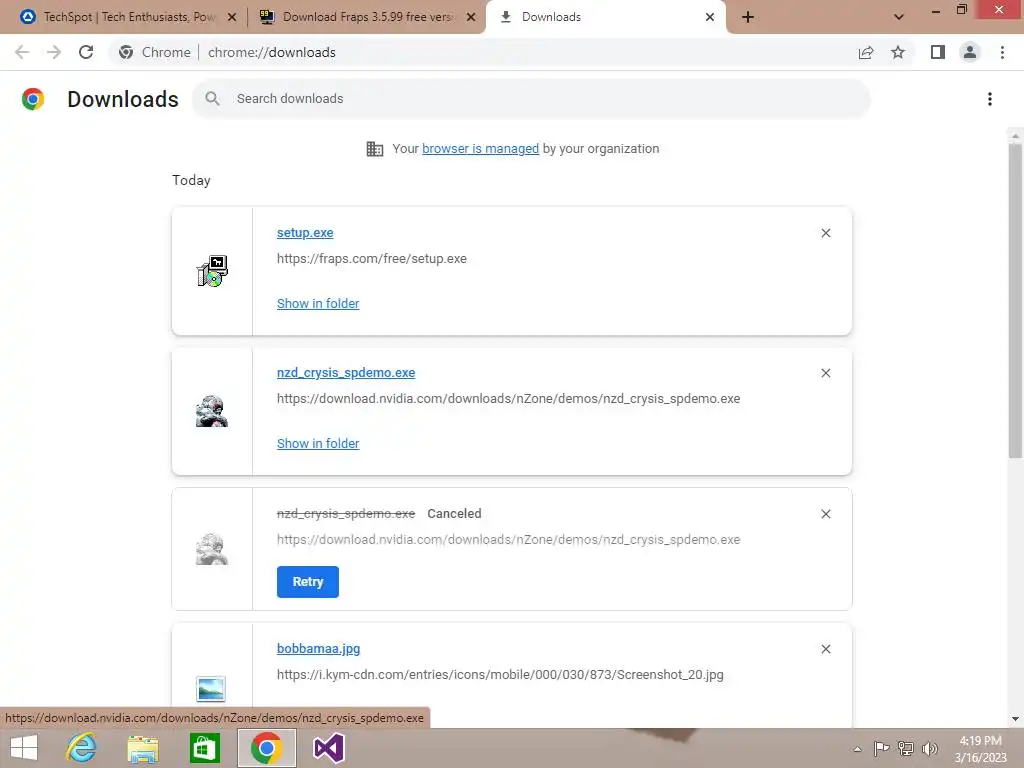Open the setup.exe file link

click(x=305, y=232)
